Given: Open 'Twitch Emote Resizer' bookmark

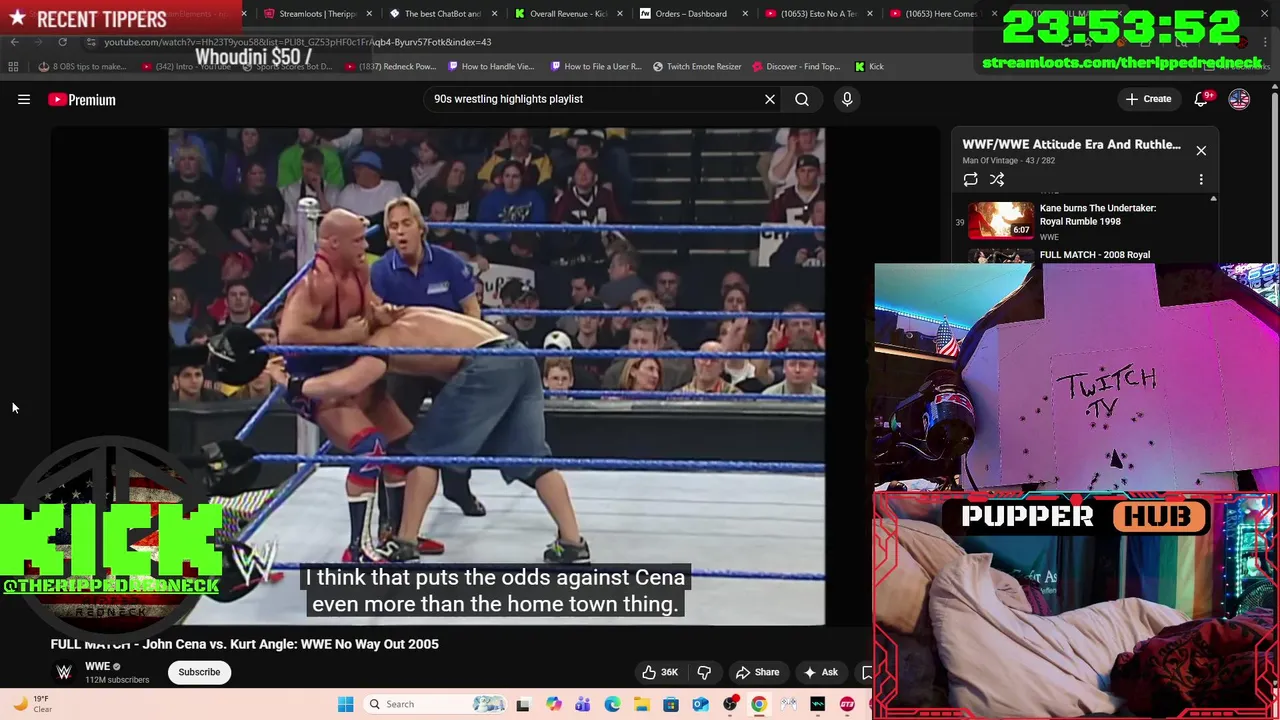Looking at the screenshot, I should [x=697, y=66].
